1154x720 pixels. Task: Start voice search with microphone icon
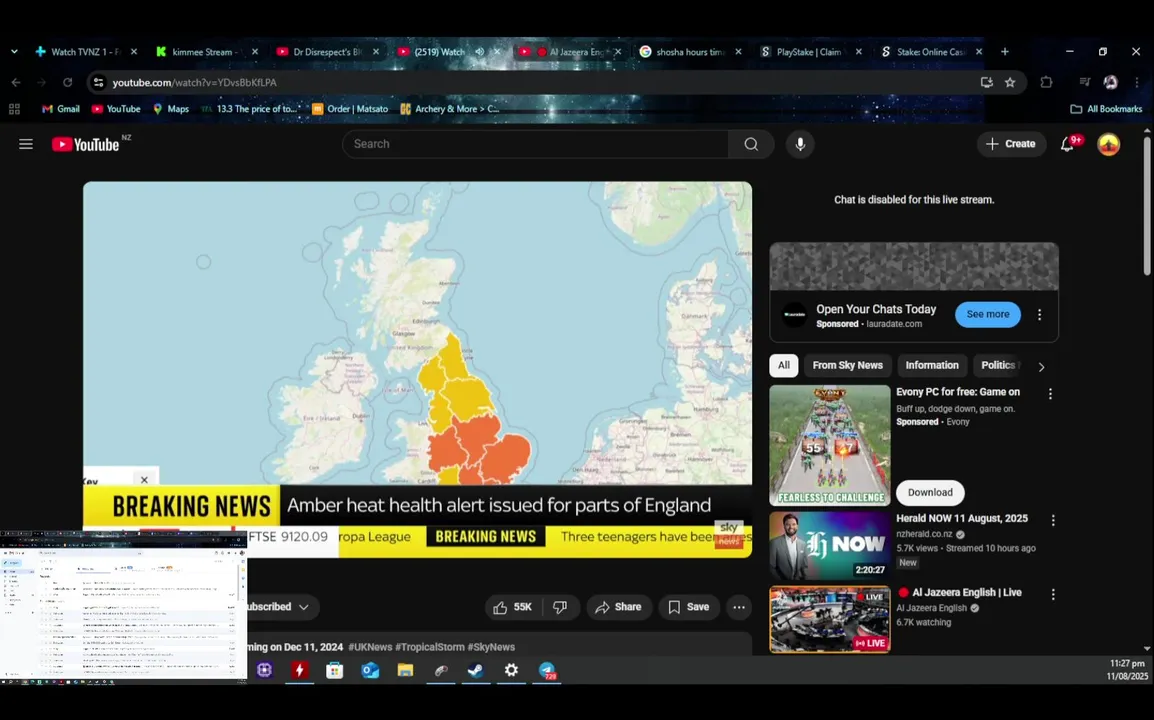[x=800, y=144]
